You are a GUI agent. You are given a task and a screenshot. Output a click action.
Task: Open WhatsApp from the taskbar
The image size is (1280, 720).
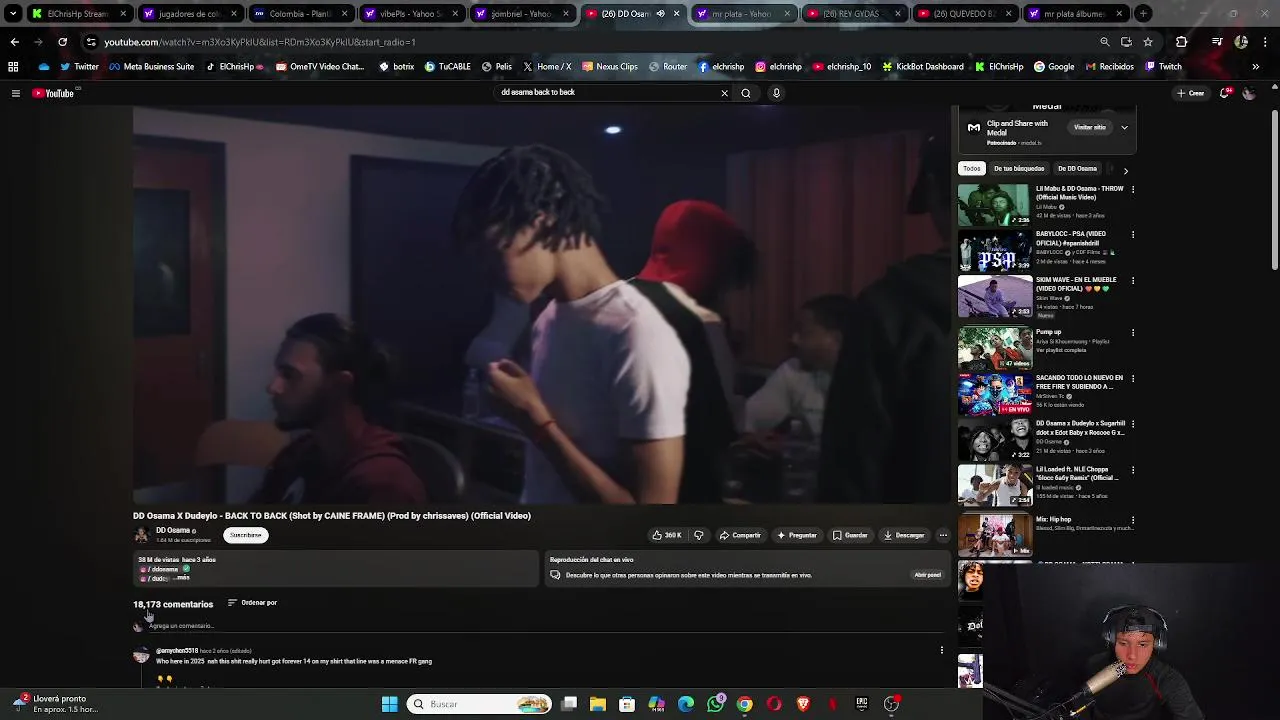[715, 704]
